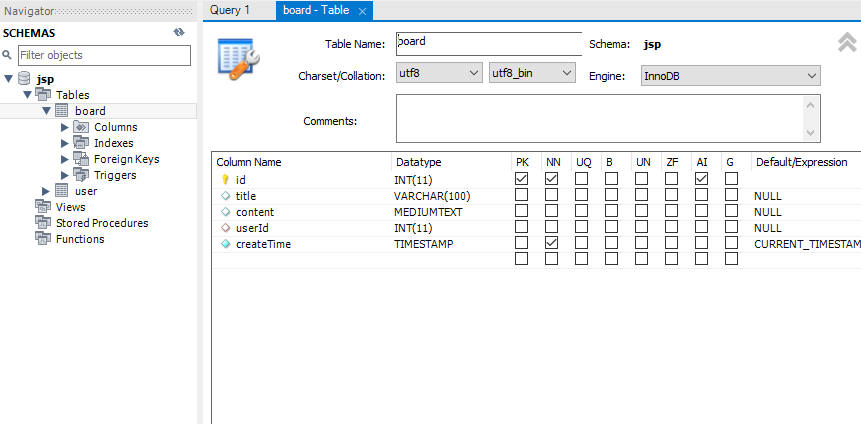Collapse the Tables tree node
This screenshot has width=861, height=424.
(x=27, y=94)
